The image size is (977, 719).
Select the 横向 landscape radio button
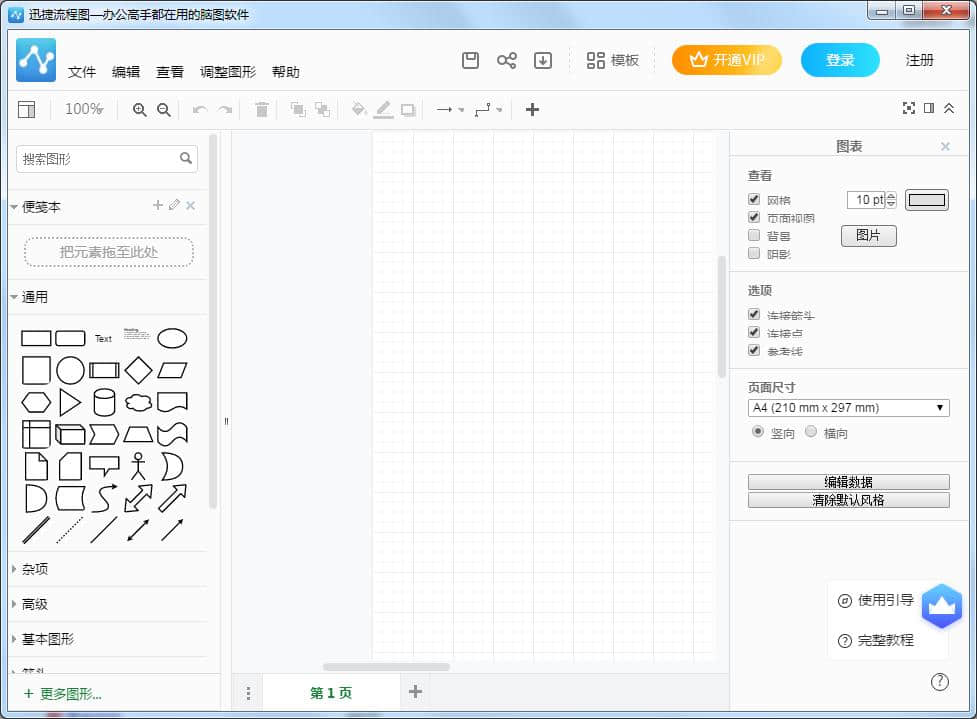click(811, 432)
